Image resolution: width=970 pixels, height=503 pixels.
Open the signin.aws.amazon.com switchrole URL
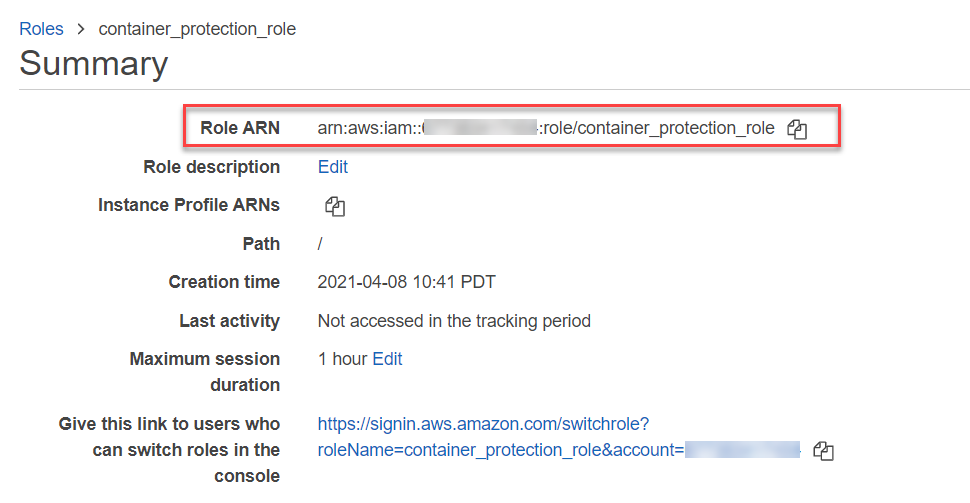(x=483, y=424)
